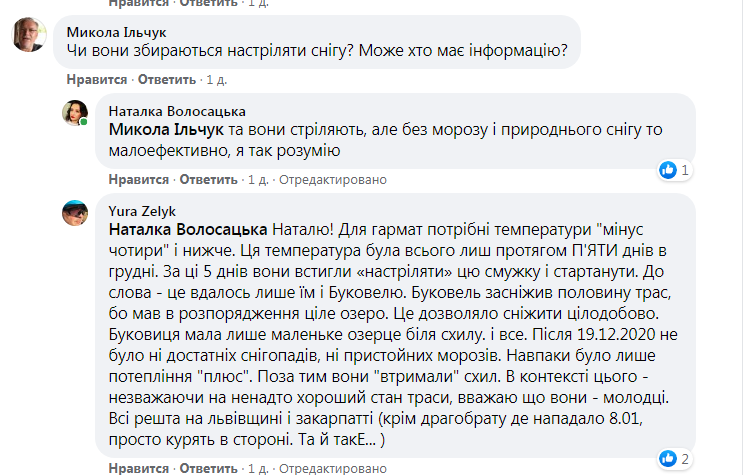Viewport: 743px width, 475px height.
Task: Open Наталка Волосацька mention in Yura's reply
Action: [187, 229]
